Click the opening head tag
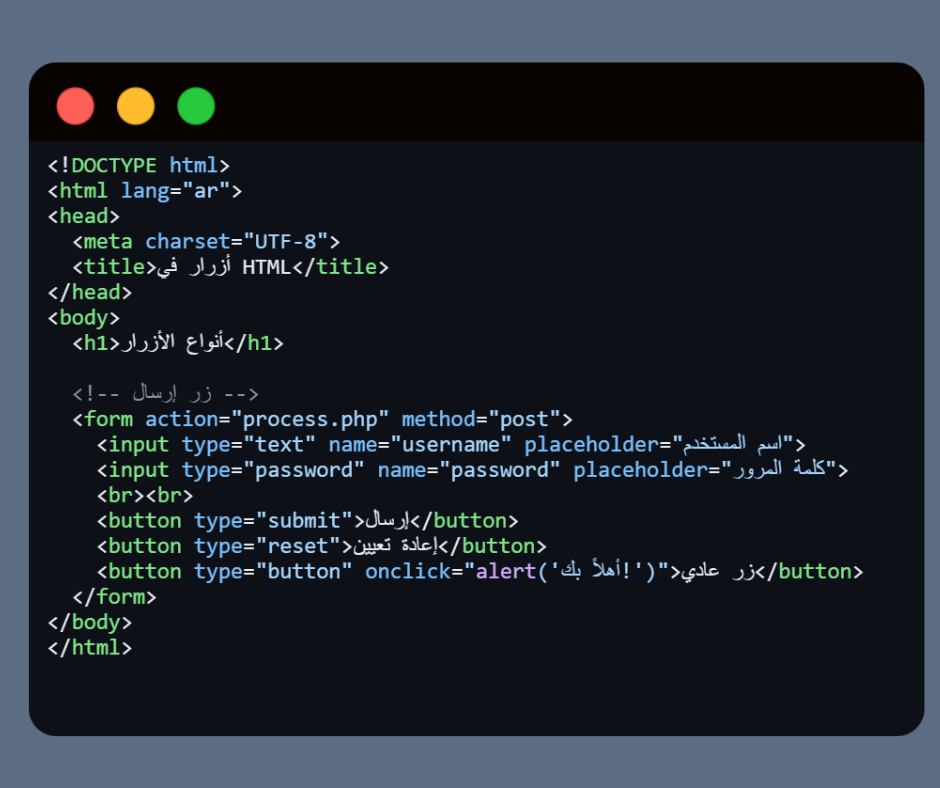940x788 pixels. point(84,216)
